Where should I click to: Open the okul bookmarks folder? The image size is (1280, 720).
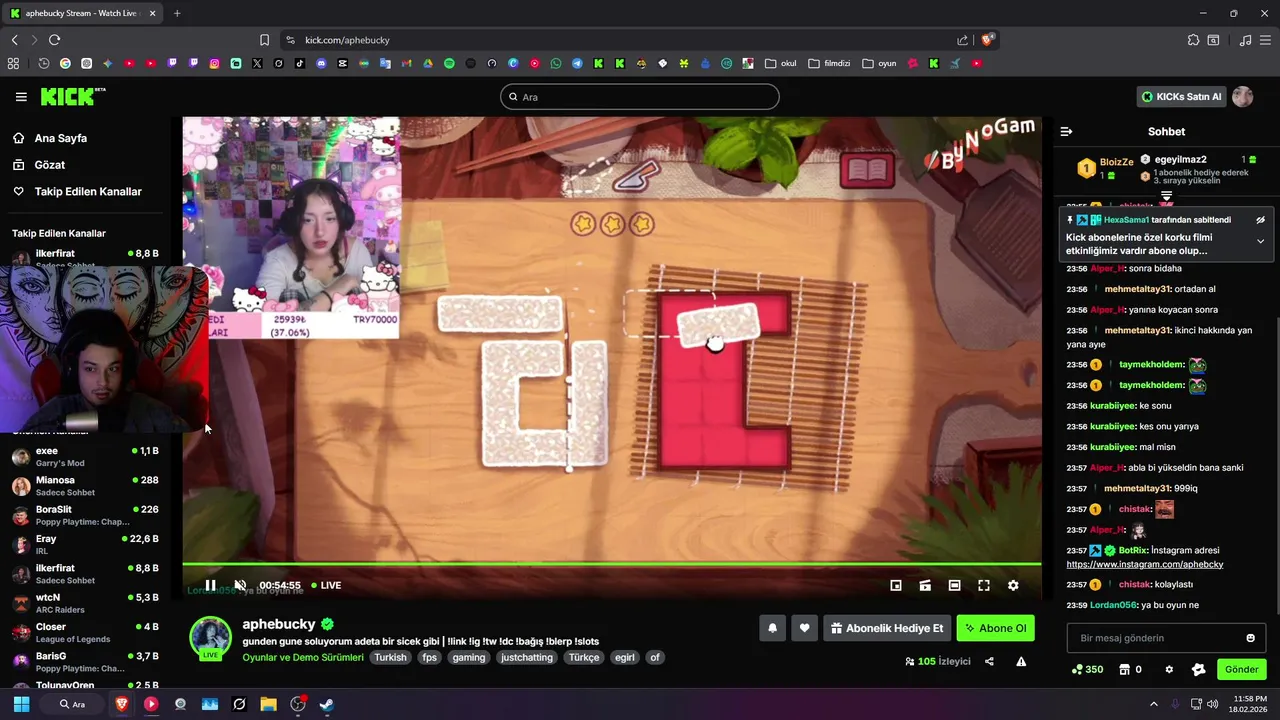[x=781, y=63]
